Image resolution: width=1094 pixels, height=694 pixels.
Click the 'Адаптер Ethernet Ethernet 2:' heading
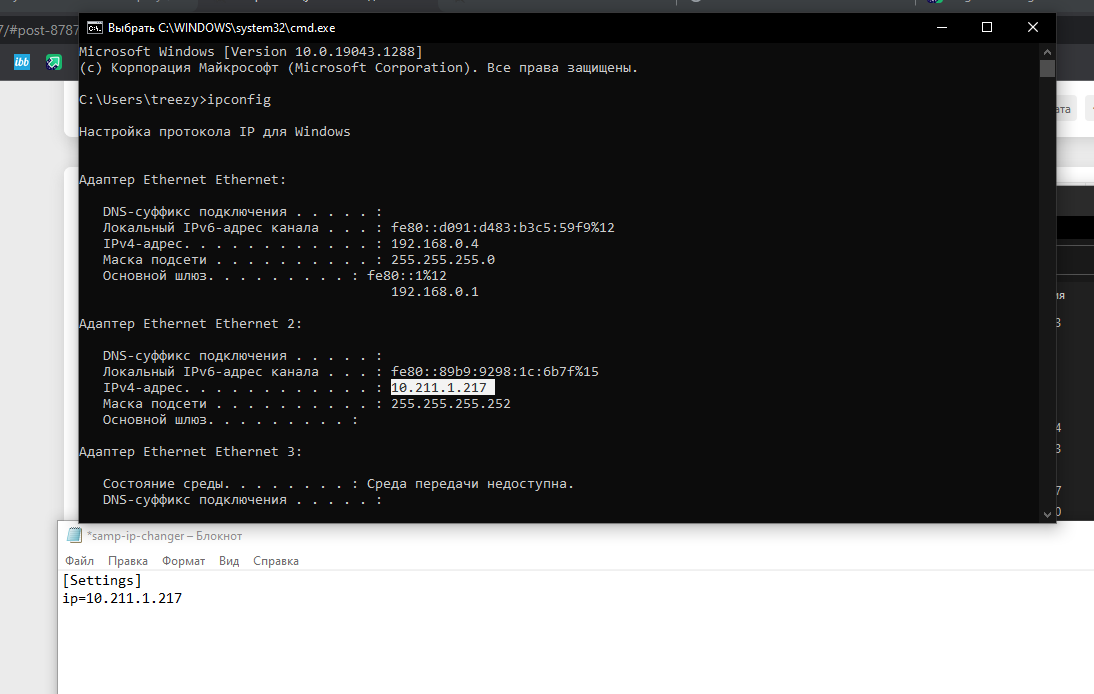pos(190,324)
